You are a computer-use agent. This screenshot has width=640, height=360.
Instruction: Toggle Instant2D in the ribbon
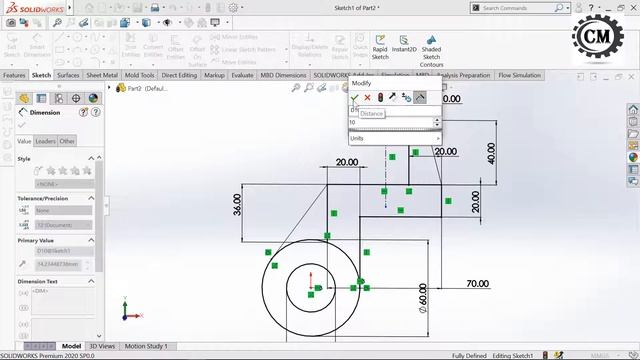(x=404, y=44)
